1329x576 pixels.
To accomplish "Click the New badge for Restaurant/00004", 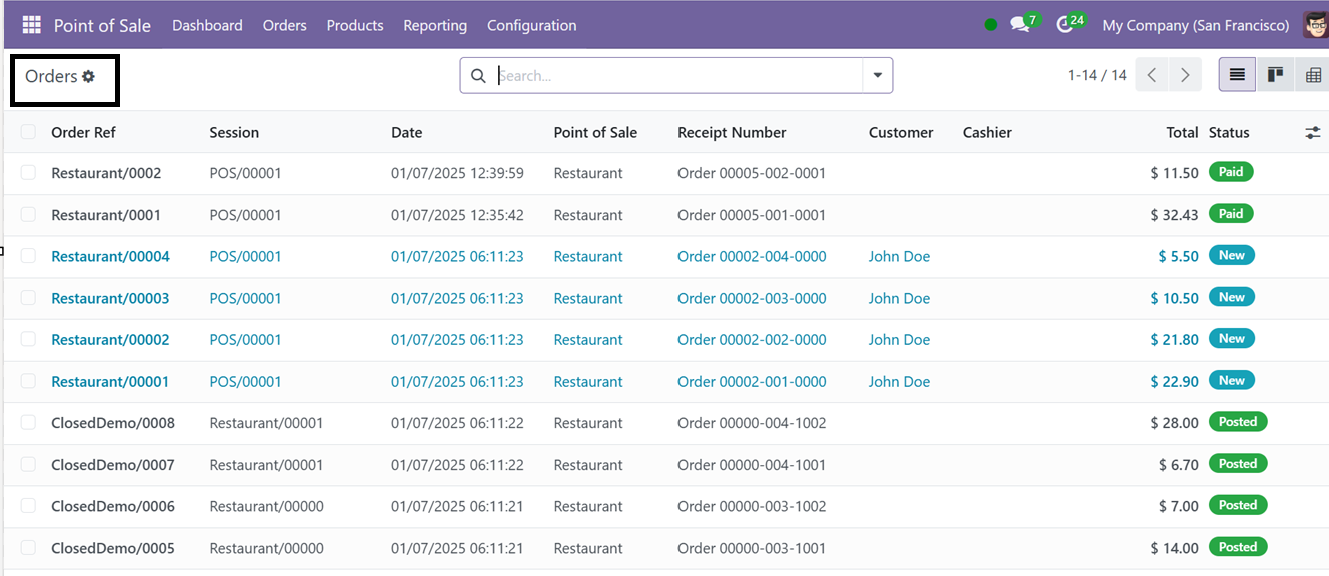I will click(x=1232, y=255).
